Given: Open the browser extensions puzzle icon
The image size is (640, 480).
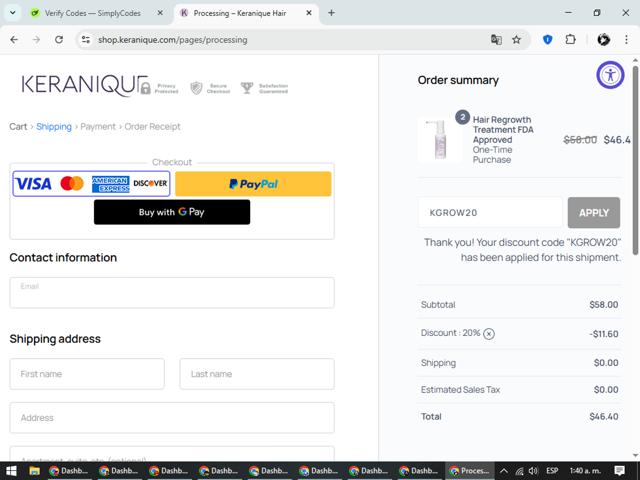Looking at the screenshot, I should coord(571,40).
